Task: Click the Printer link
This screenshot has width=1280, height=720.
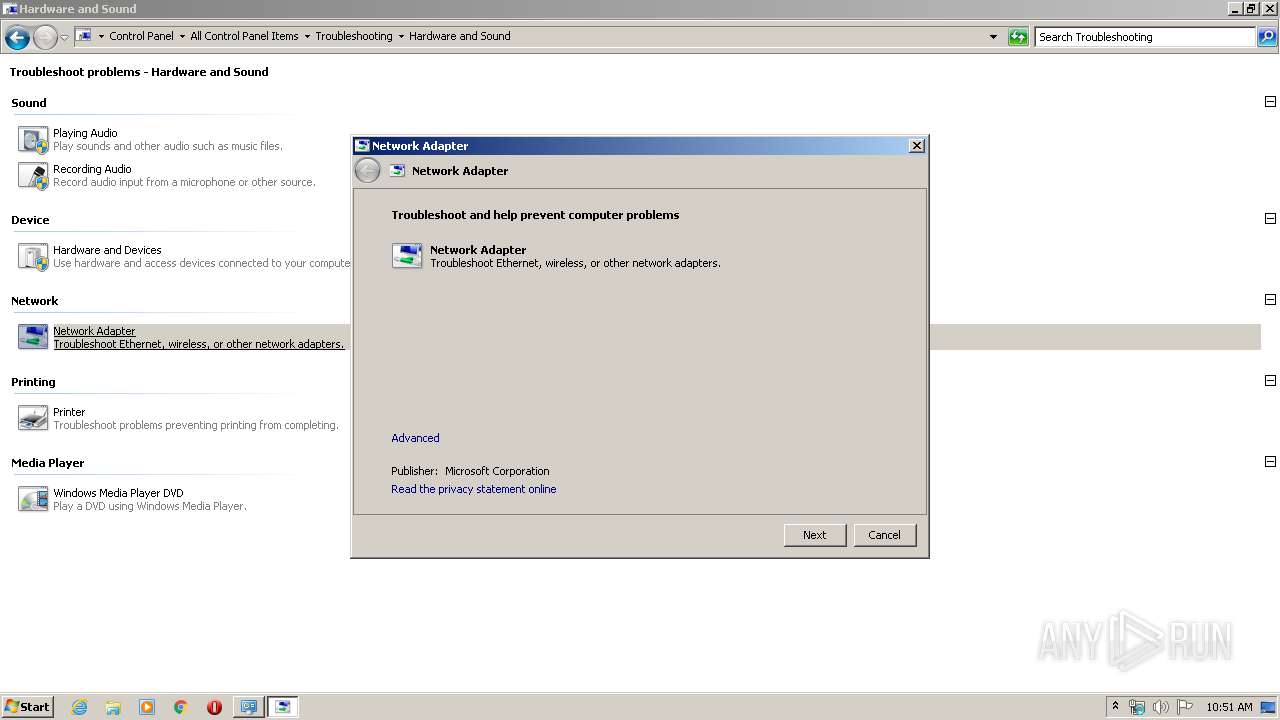Action: click(x=69, y=412)
